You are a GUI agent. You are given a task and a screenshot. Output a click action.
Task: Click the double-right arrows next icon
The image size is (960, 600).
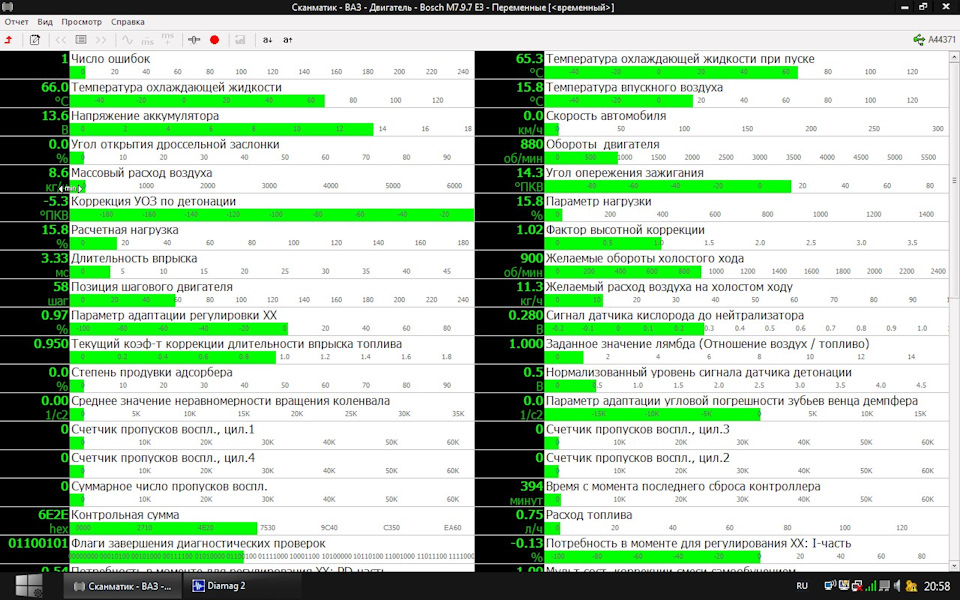click(x=101, y=40)
